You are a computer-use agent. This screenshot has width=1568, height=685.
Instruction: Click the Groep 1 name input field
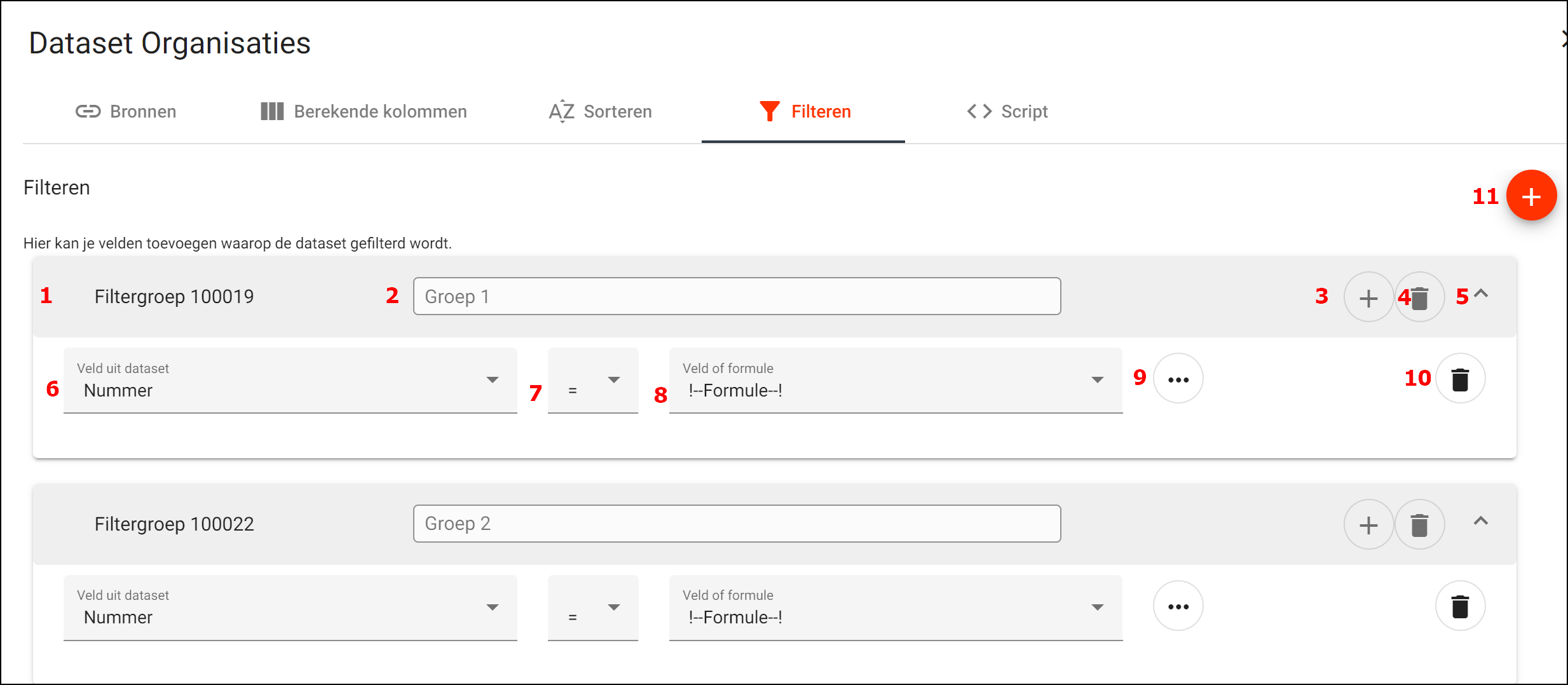(x=736, y=297)
